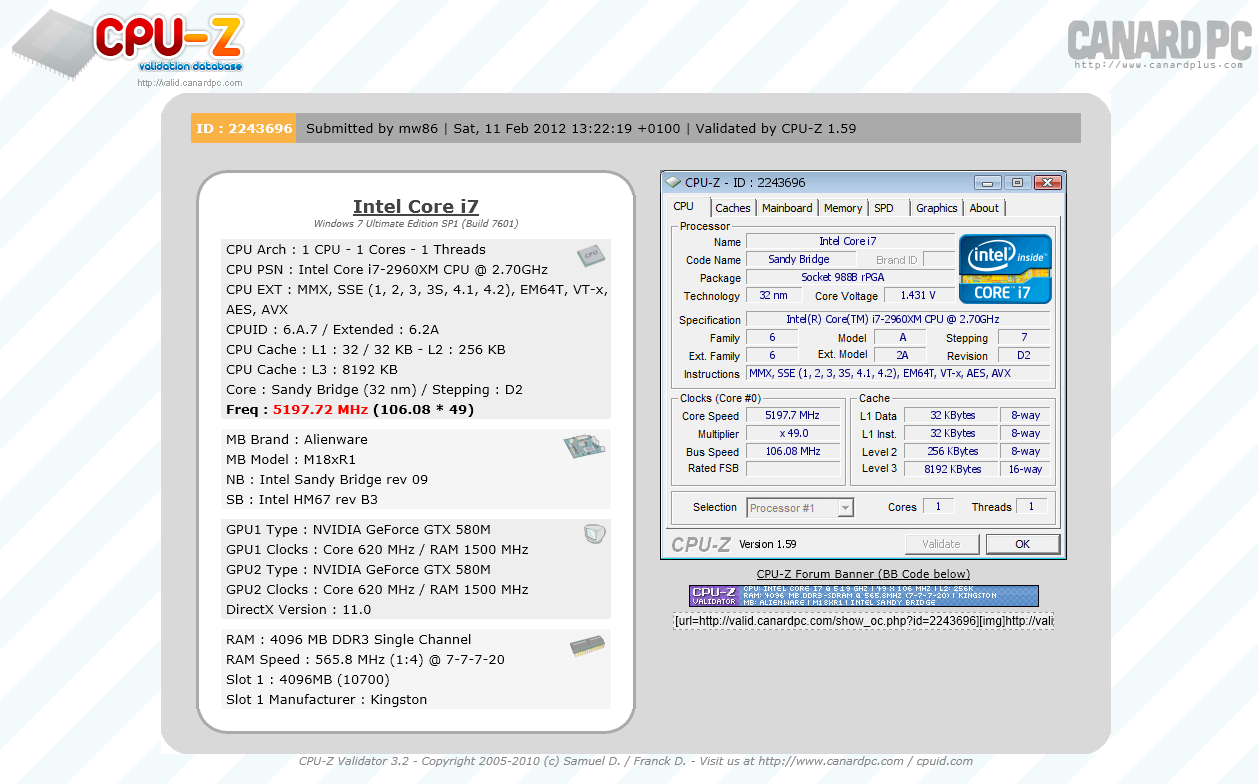Image resolution: width=1258 pixels, height=784 pixels.
Task: Click the copyright footer text
Action: click(x=636, y=761)
